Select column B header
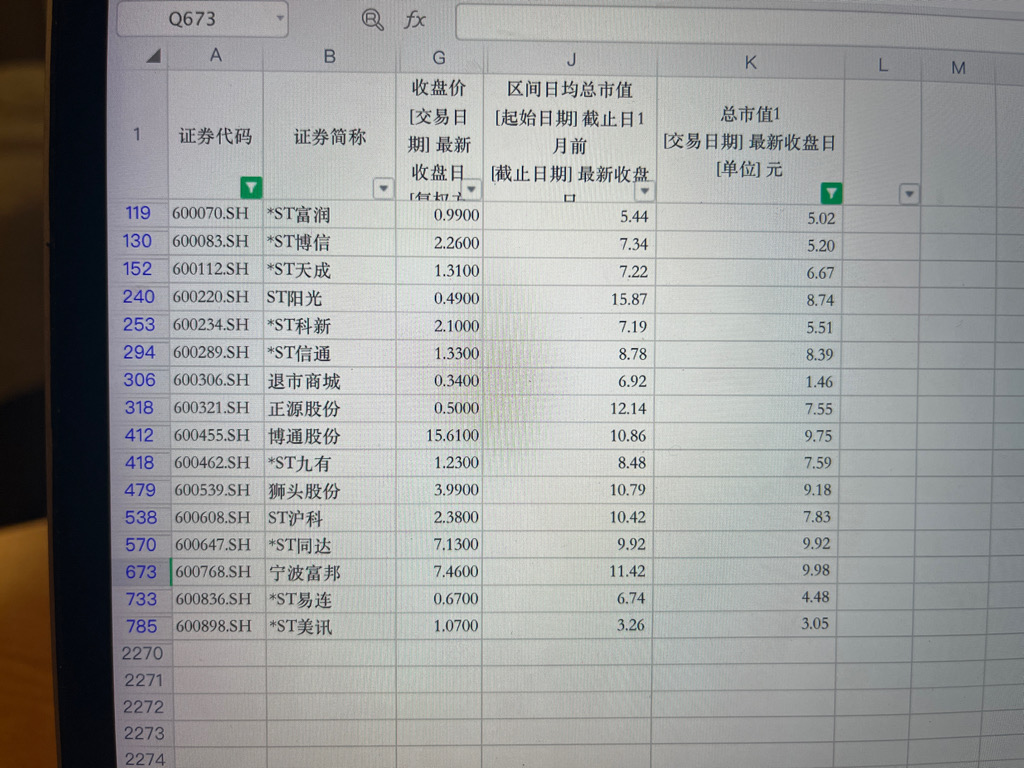 330,57
